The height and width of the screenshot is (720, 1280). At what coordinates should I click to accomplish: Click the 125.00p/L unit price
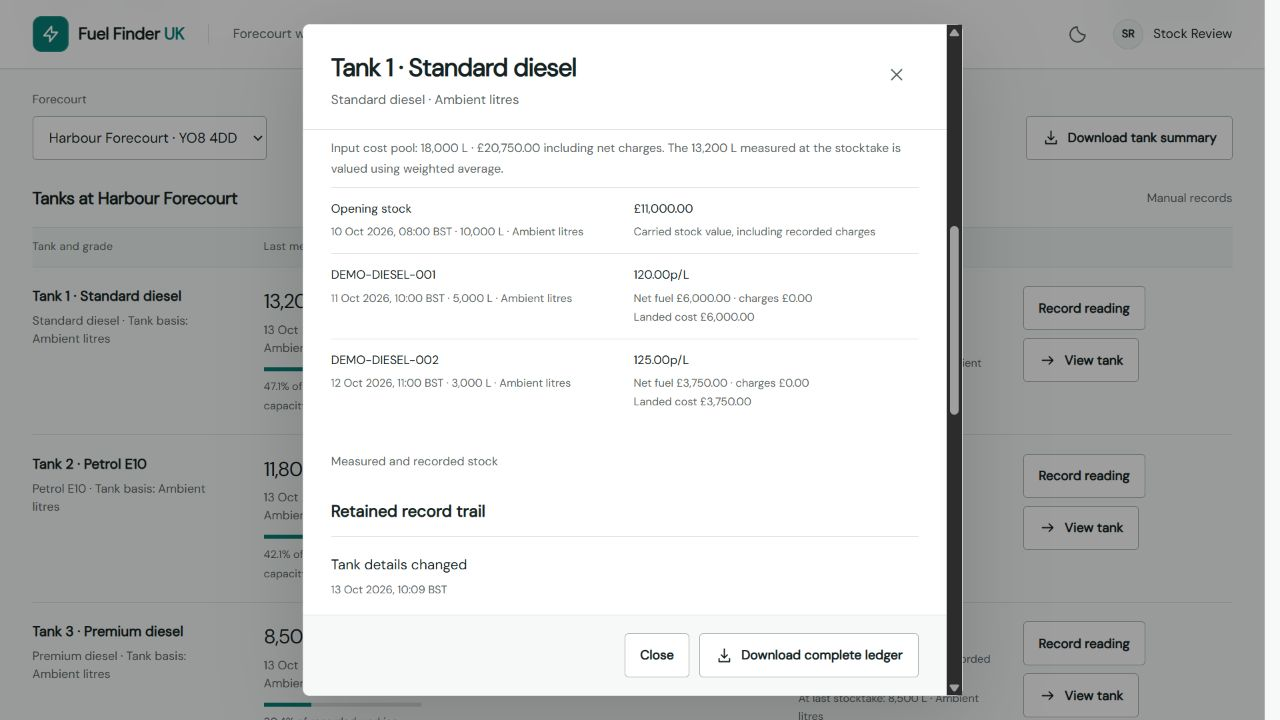tap(661, 360)
